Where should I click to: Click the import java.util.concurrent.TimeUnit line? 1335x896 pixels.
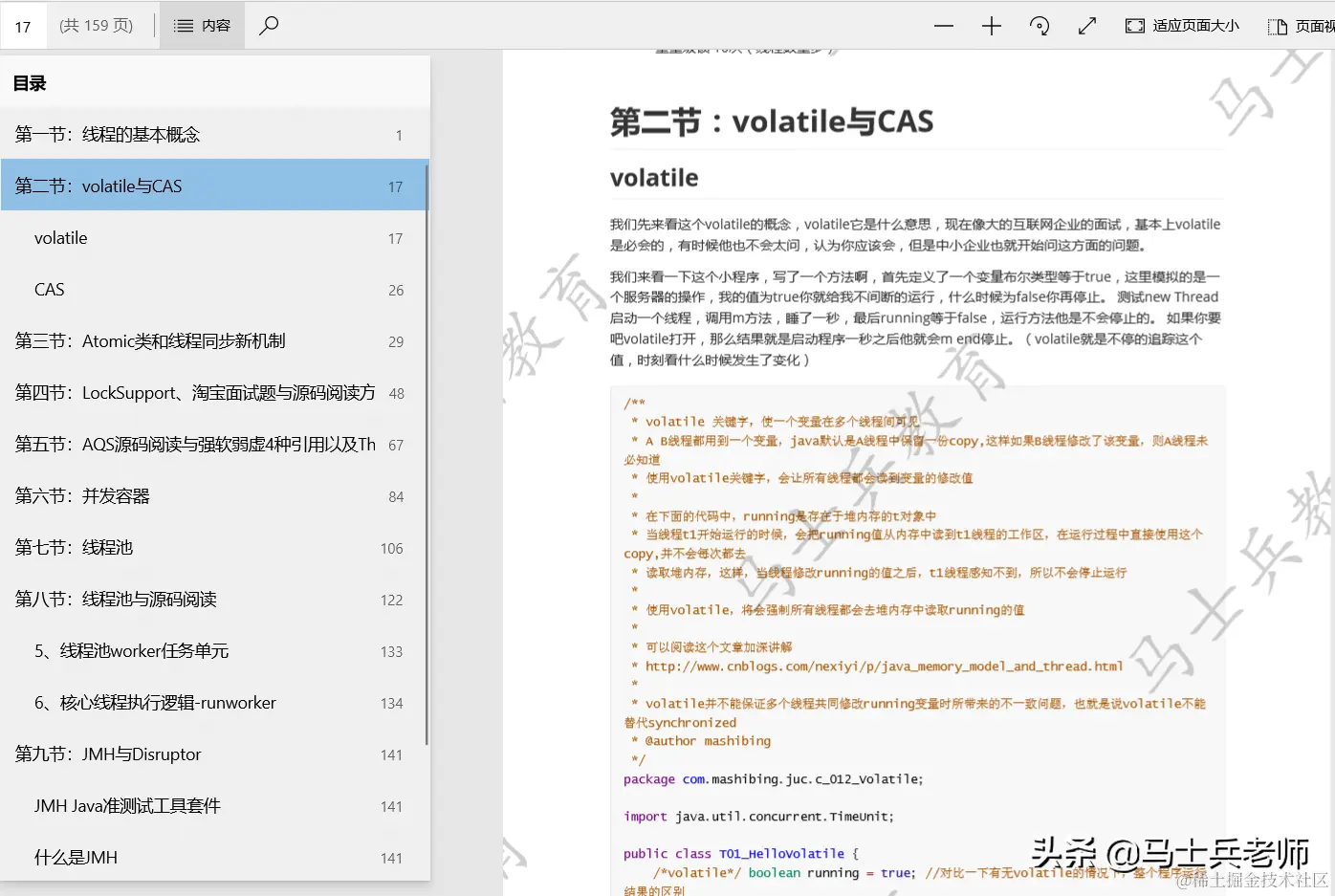(x=758, y=817)
